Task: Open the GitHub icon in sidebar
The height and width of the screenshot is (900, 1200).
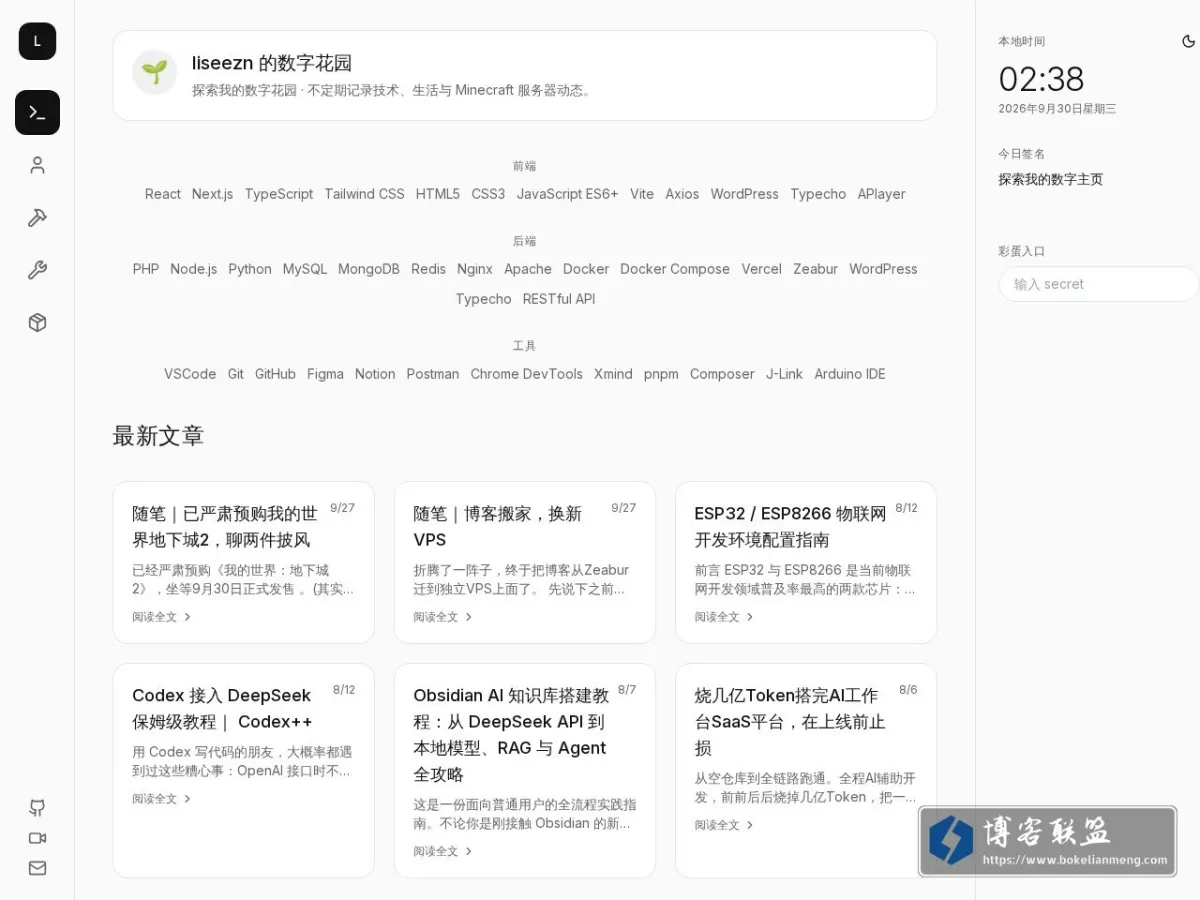Action: click(37, 808)
